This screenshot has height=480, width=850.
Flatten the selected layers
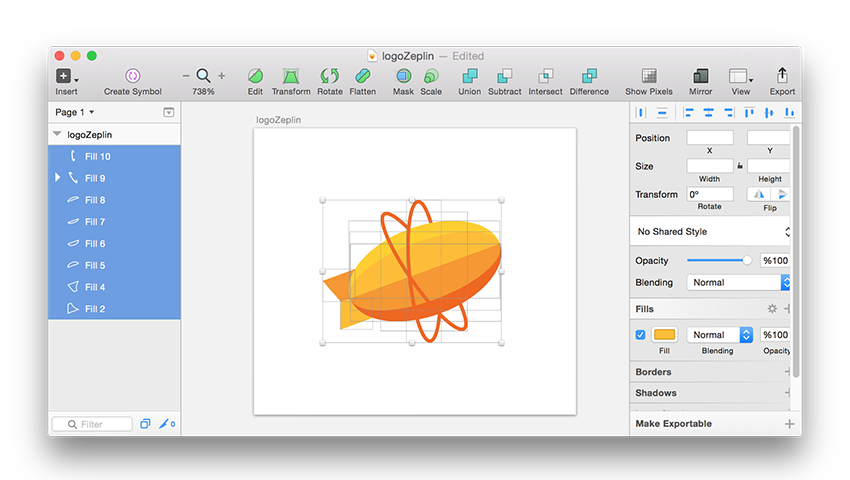pyautogui.click(x=362, y=76)
